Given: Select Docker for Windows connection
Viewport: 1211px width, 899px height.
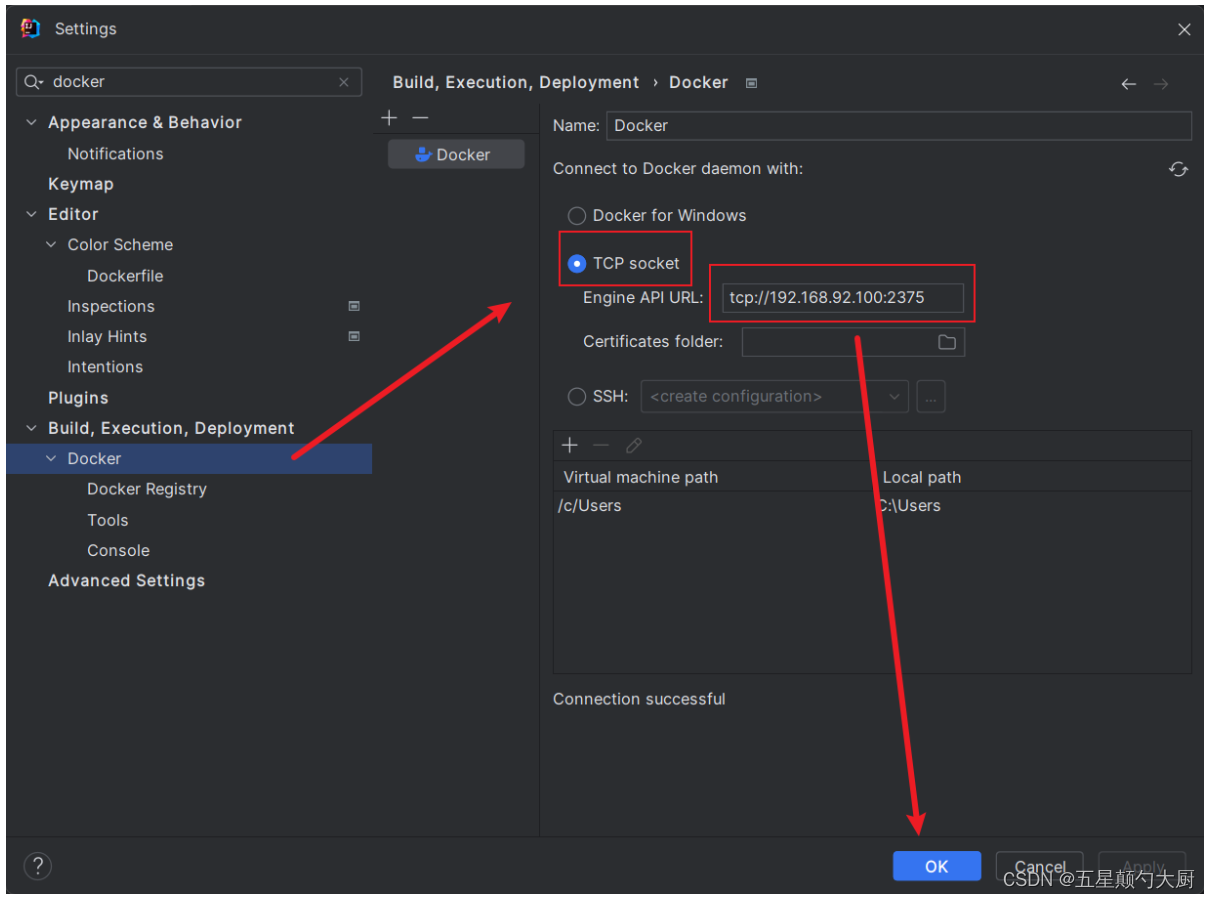Looking at the screenshot, I should pos(577,215).
